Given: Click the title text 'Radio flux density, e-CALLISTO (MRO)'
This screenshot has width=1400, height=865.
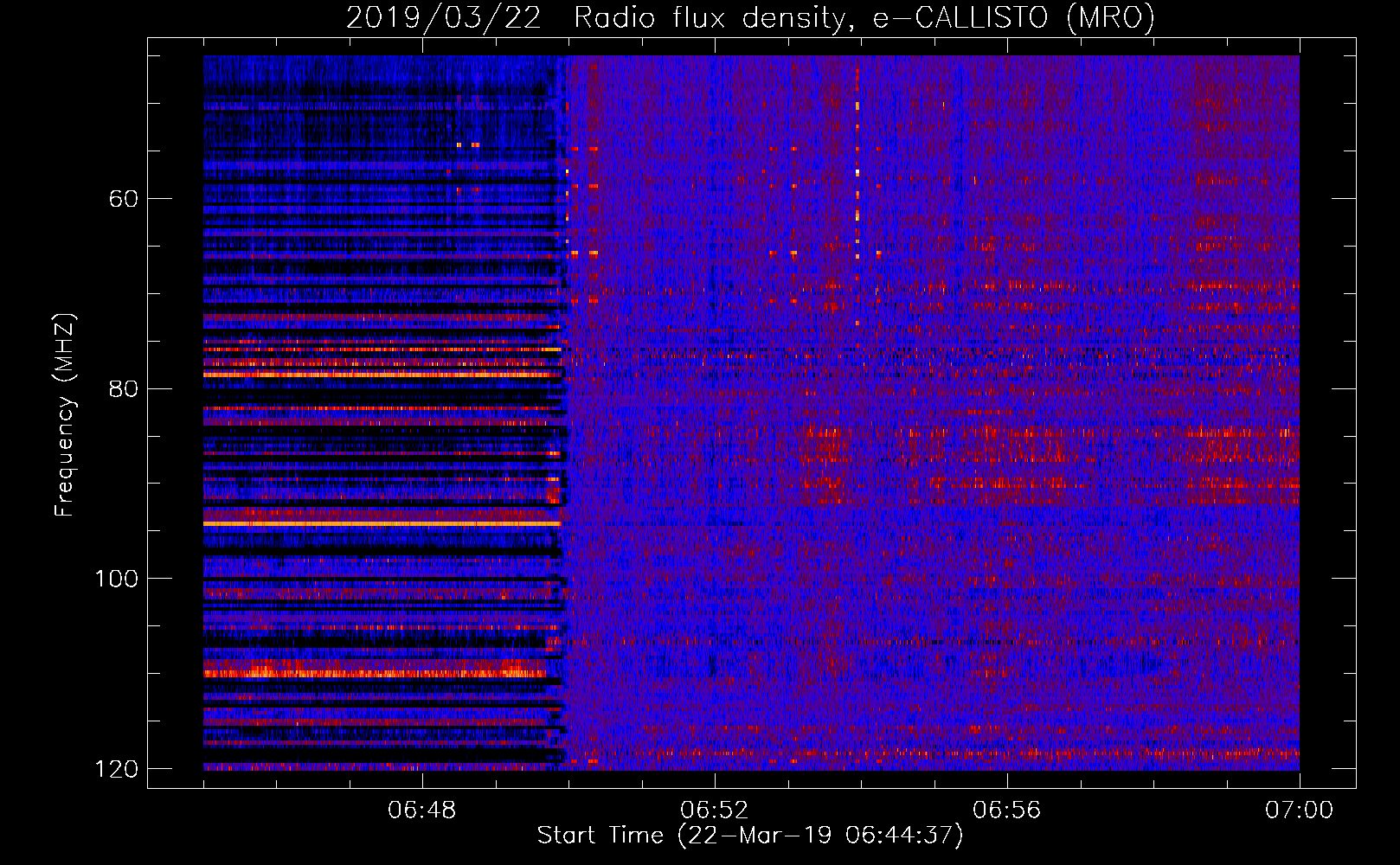Looking at the screenshot, I should [x=864, y=18].
